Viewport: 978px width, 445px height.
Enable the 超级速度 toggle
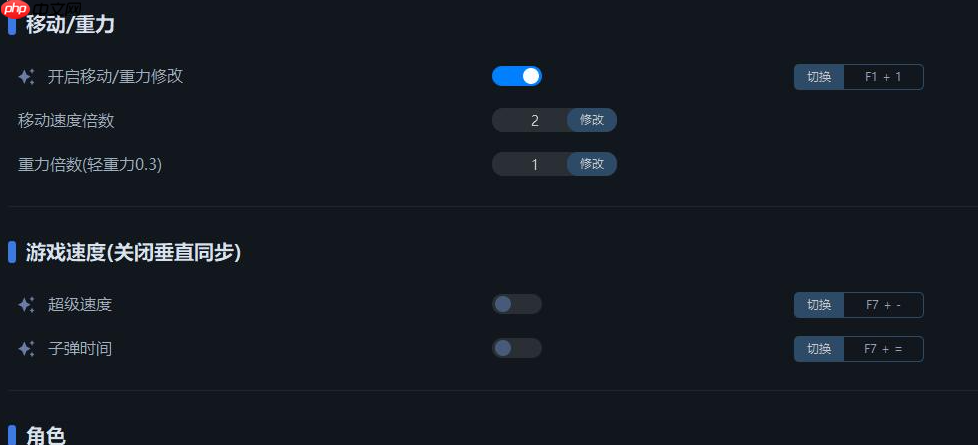(517, 304)
